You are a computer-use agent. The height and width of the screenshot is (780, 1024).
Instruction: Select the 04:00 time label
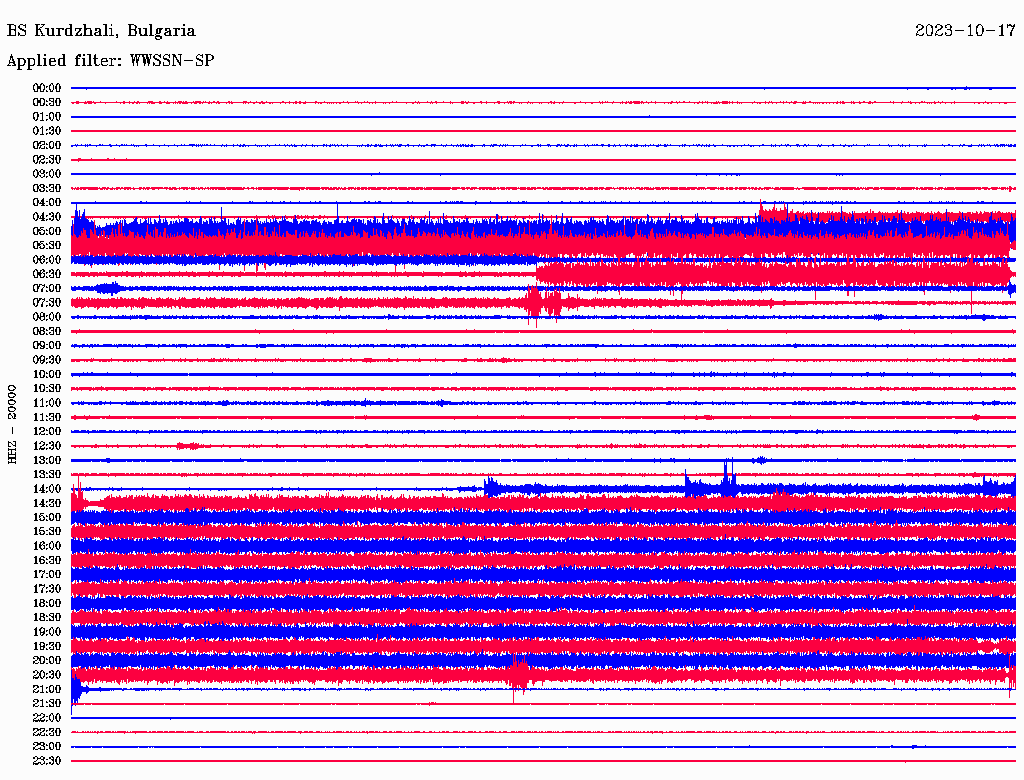click(x=46, y=203)
